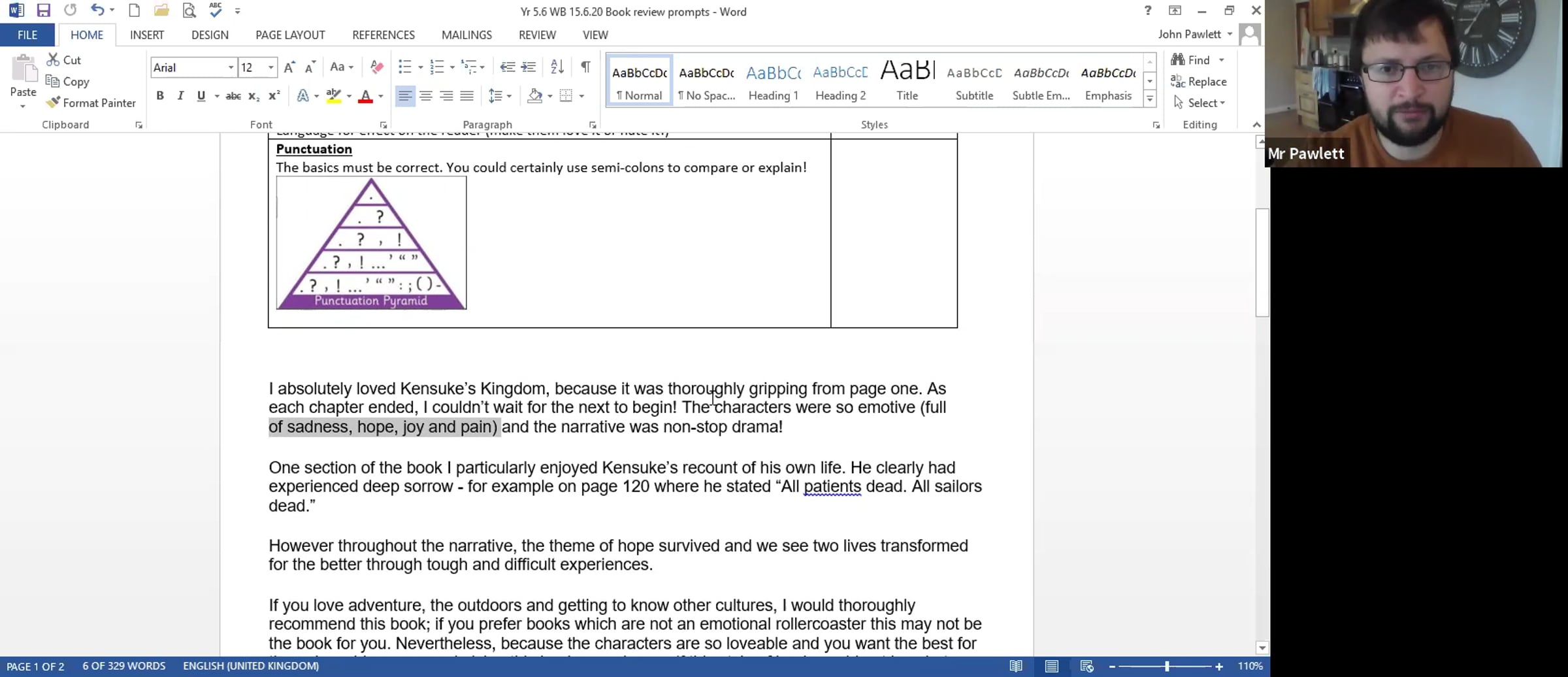Open the Styles pane launcher
Viewport: 1568px width, 677px height.
pyautogui.click(x=1156, y=125)
